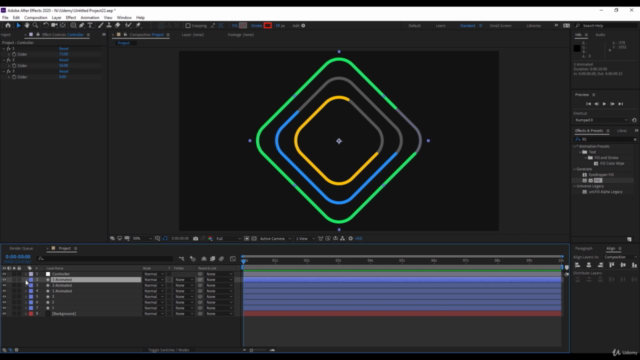Expand the Controller layer properties
Viewport: 640px width, 360px height.
pos(26,274)
